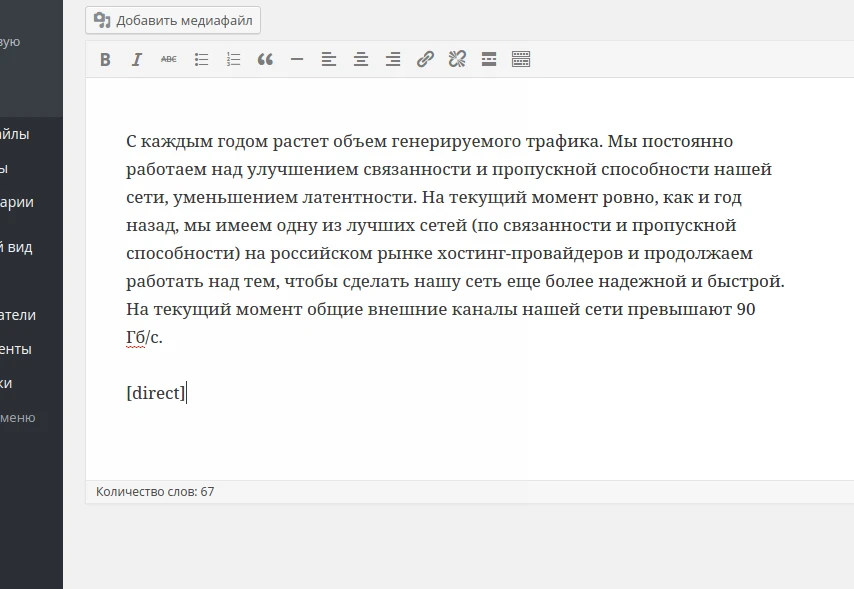Toggle bold formatting in the editor toolbar
Screen dimensions: 854x589
tap(105, 59)
